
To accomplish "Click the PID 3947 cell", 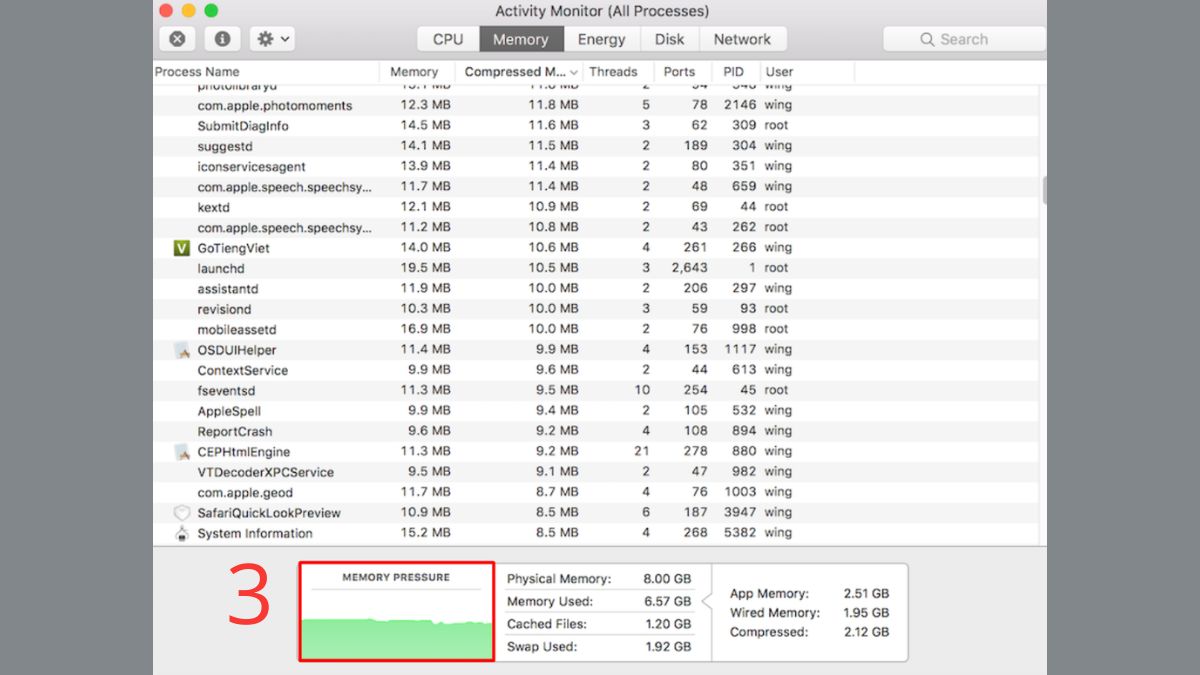I will 740,513.
